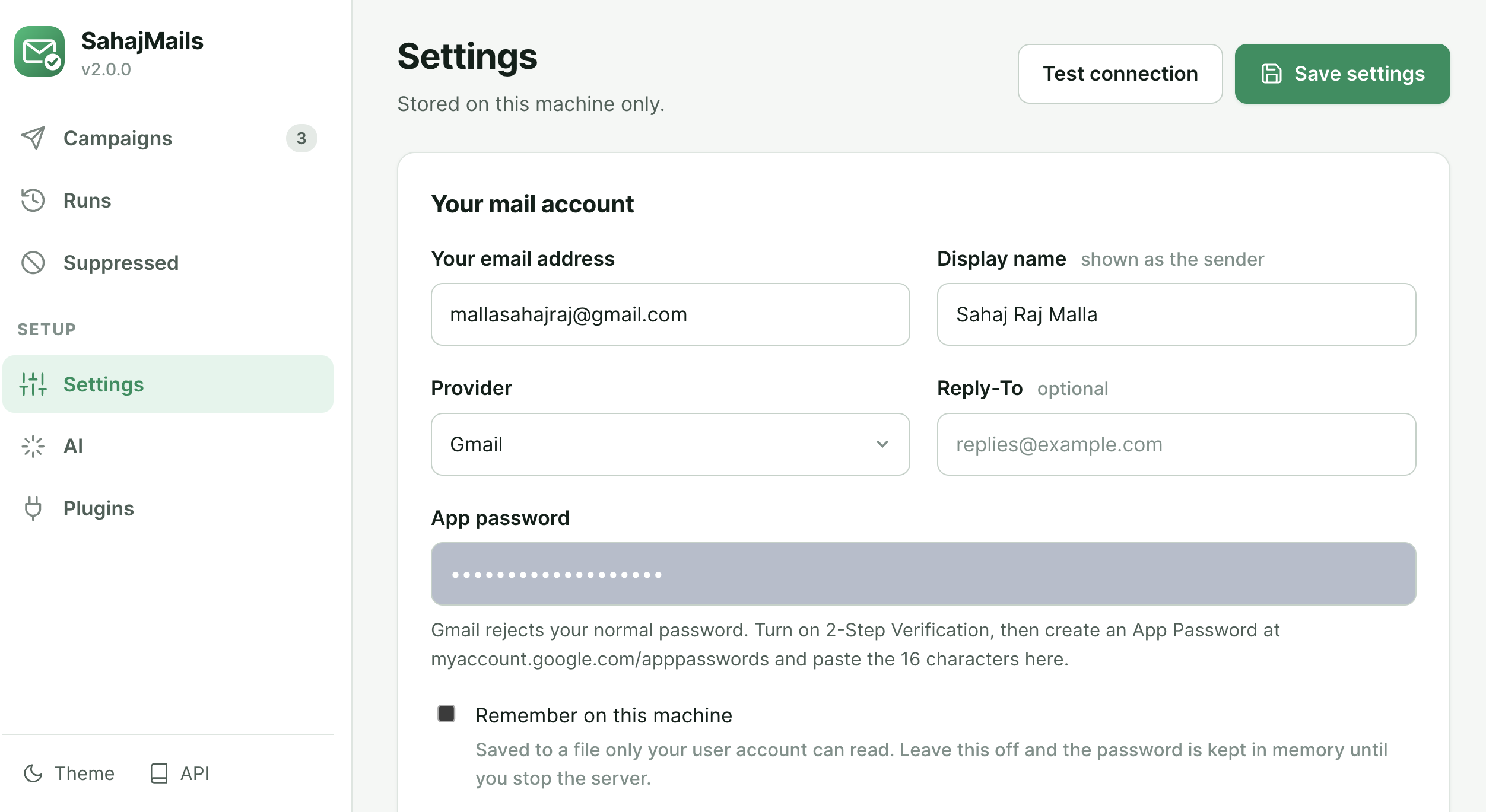Click the Plugins plug icon
This screenshot has height=812, width=1486.
point(33,508)
